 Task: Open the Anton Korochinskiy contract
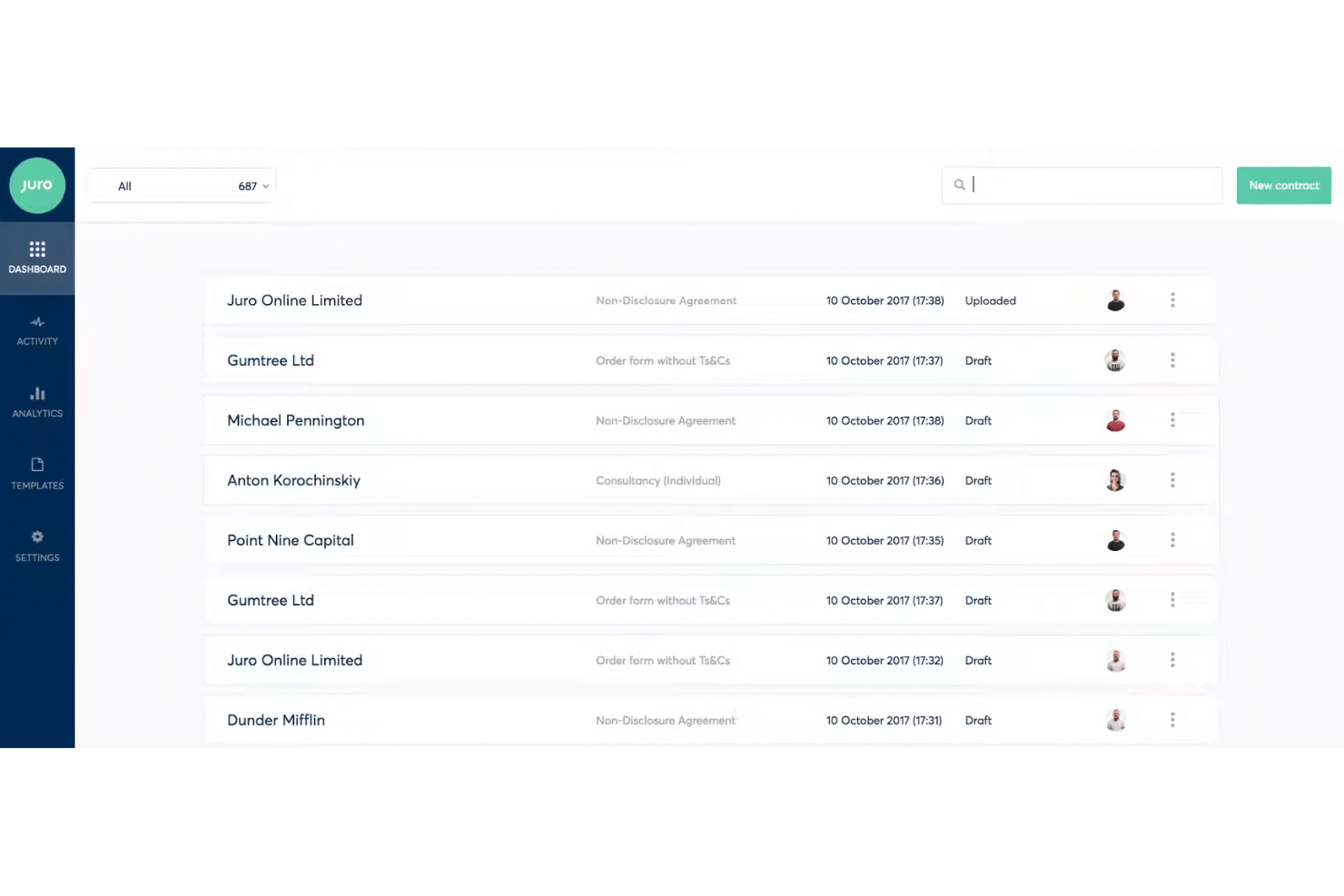(x=293, y=480)
